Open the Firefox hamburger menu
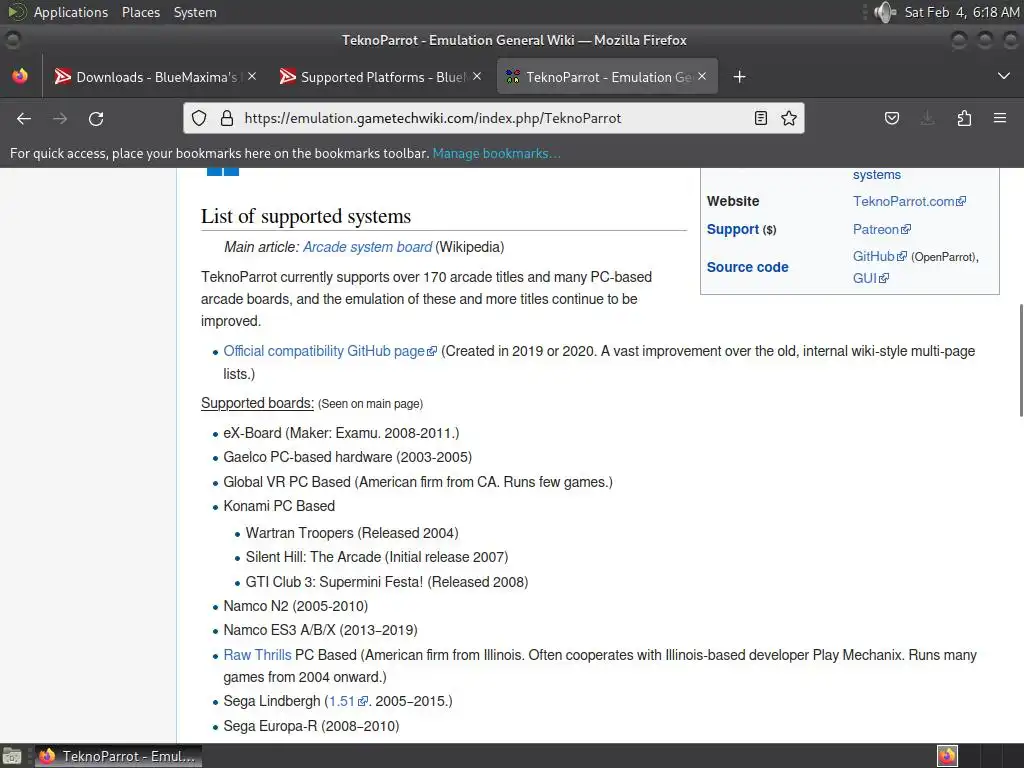The width and height of the screenshot is (1024, 768). click(x=1000, y=118)
